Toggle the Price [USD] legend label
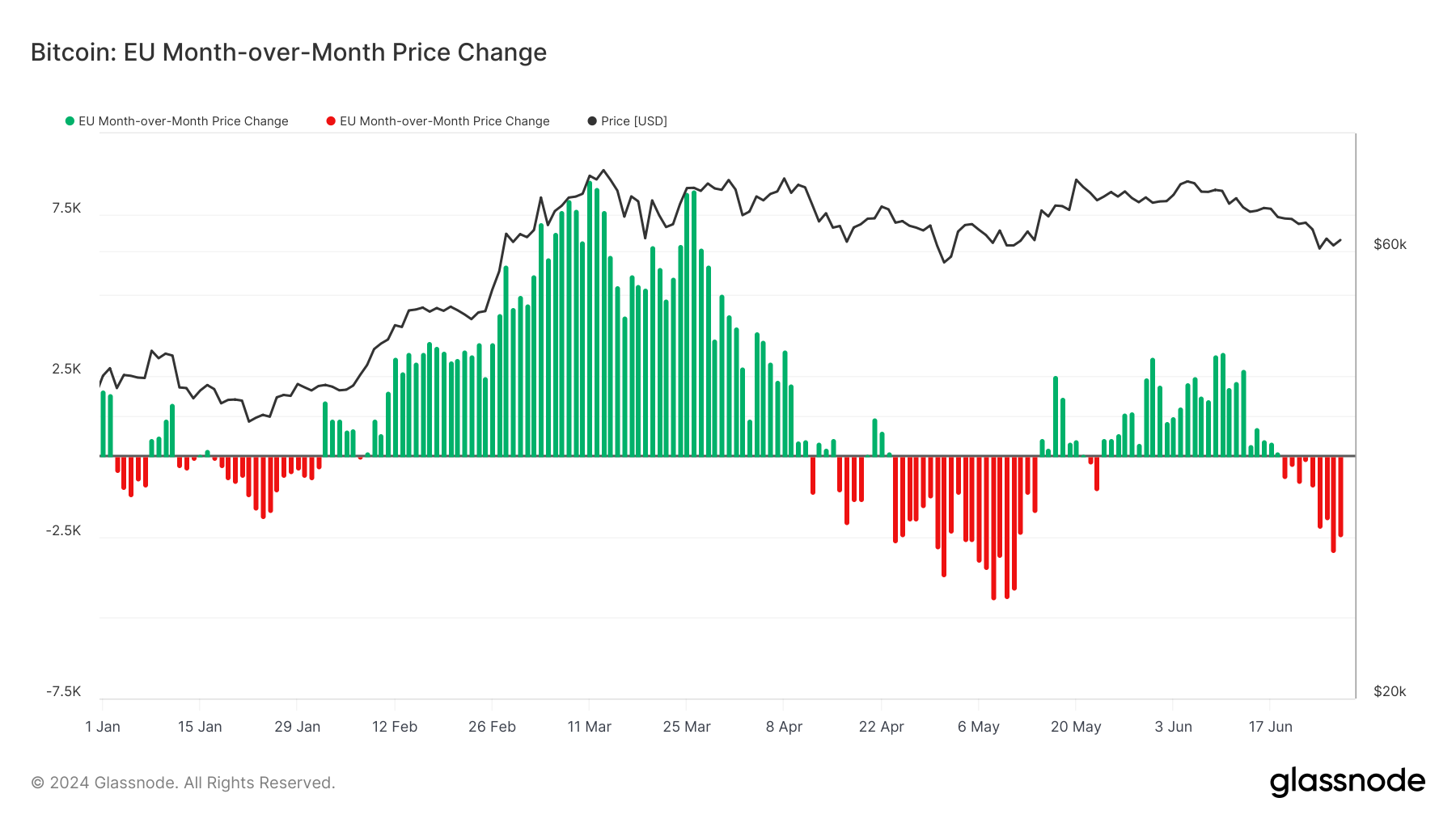Viewport: 1456px width, 819px height. pyautogui.click(x=633, y=121)
